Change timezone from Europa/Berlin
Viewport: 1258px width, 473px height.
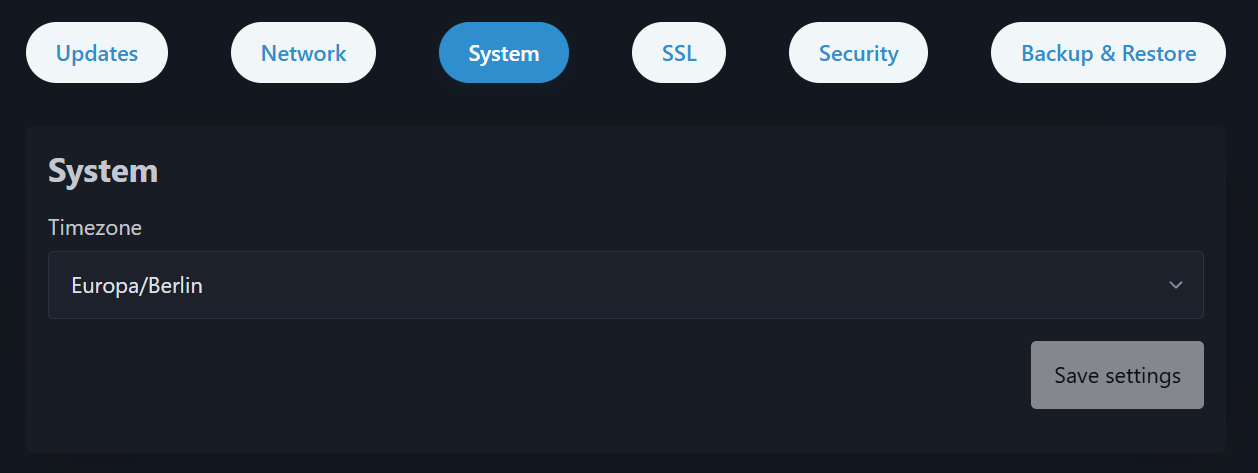(x=625, y=285)
